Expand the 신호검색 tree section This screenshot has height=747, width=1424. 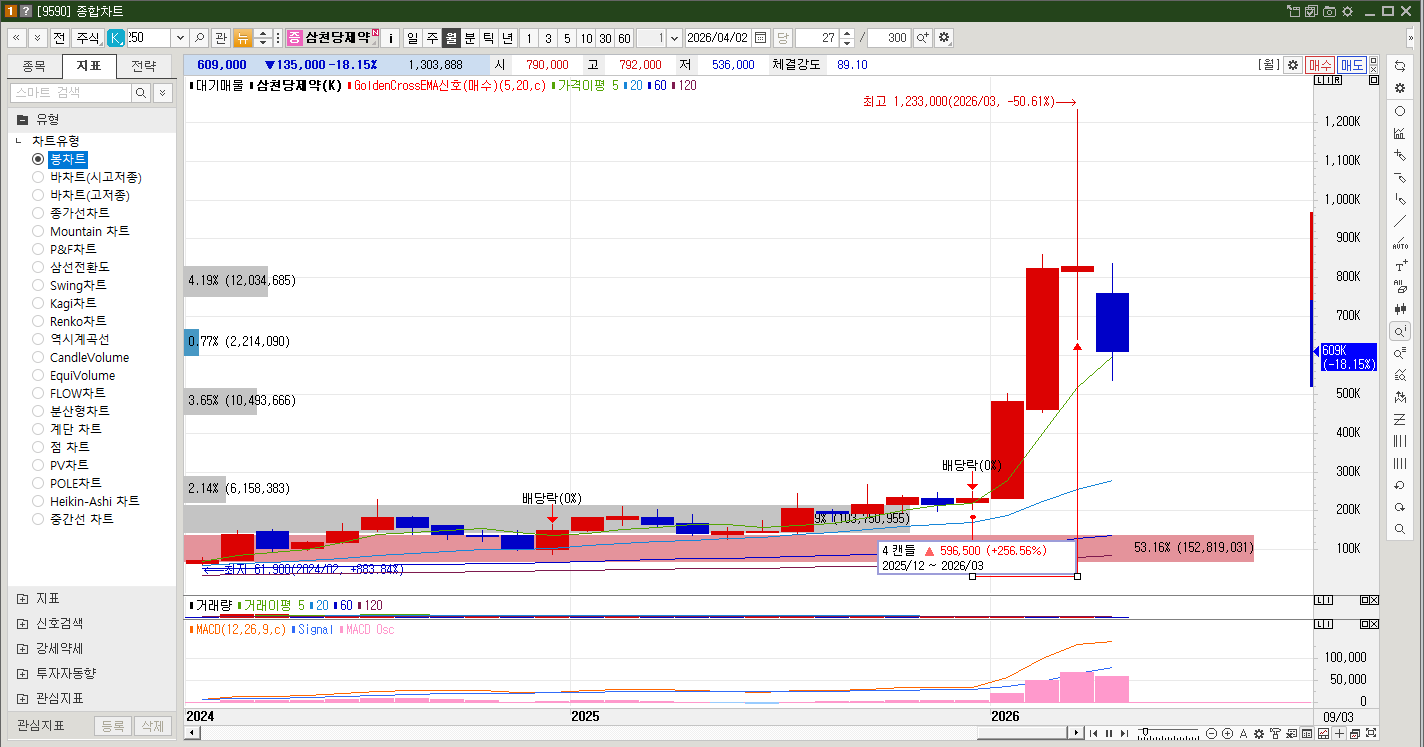pyautogui.click(x=22, y=623)
